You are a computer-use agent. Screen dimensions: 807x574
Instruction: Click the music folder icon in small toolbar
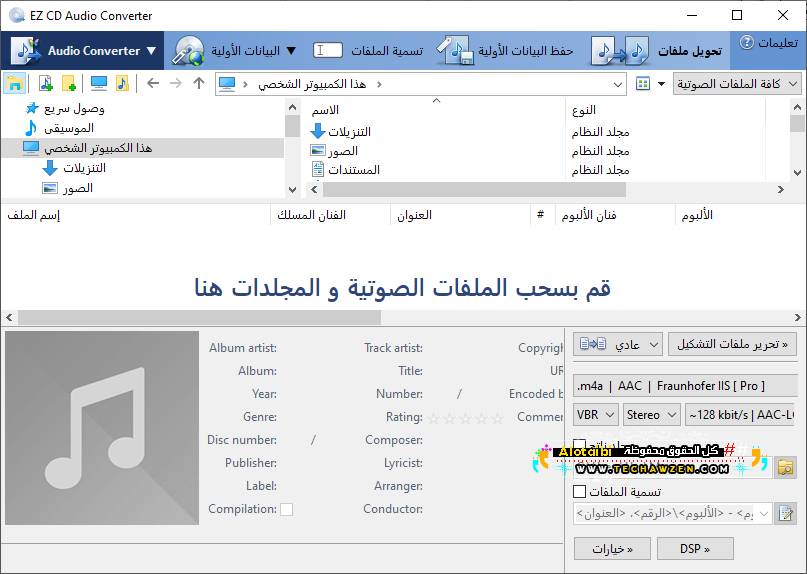(x=122, y=83)
